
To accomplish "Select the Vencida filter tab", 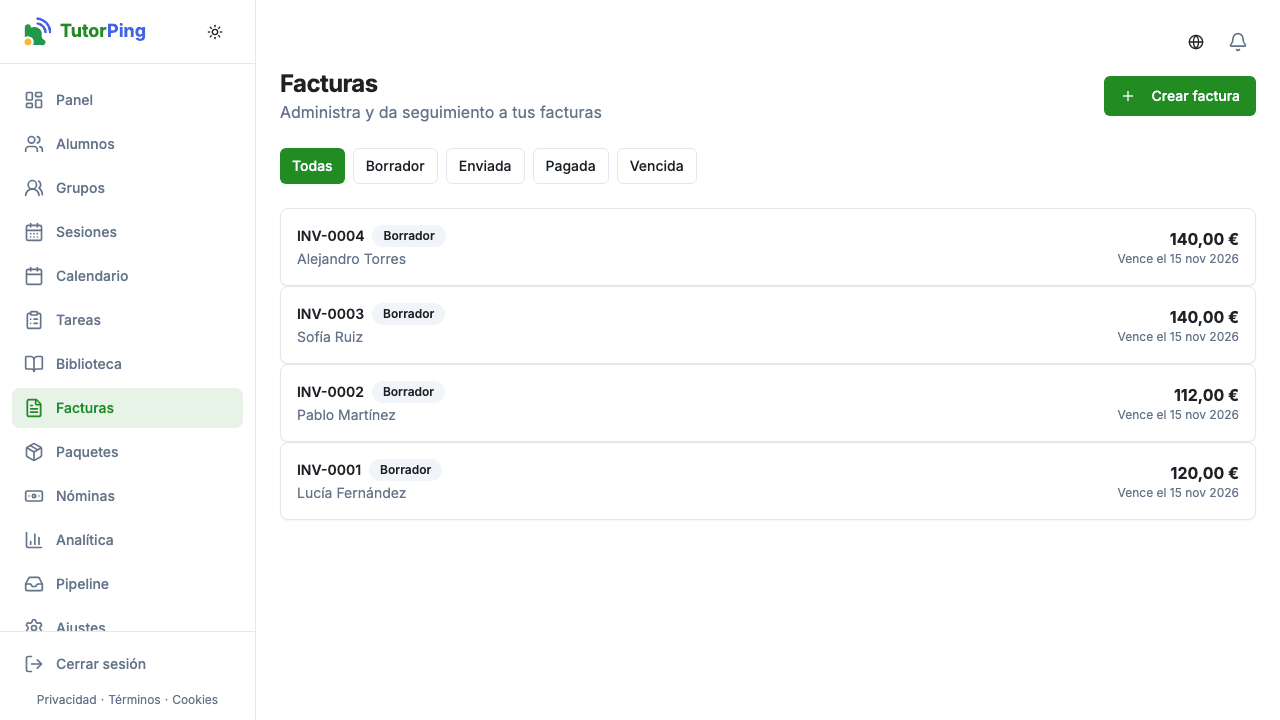I will (x=657, y=166).
